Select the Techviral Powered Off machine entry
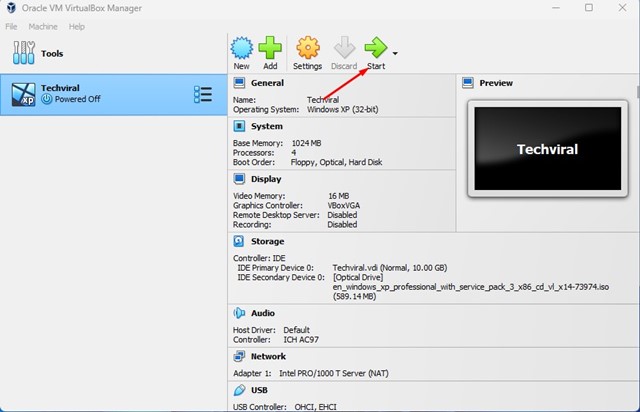This screenshot has height=412, width=640. [x=100, y=94]
